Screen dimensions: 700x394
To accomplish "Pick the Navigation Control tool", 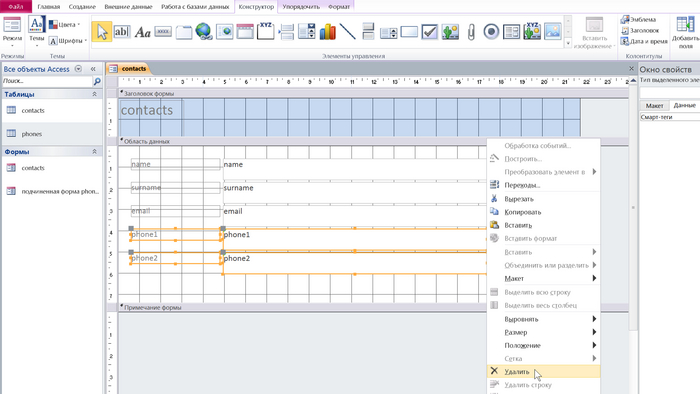I will click(x=245, y=32).
